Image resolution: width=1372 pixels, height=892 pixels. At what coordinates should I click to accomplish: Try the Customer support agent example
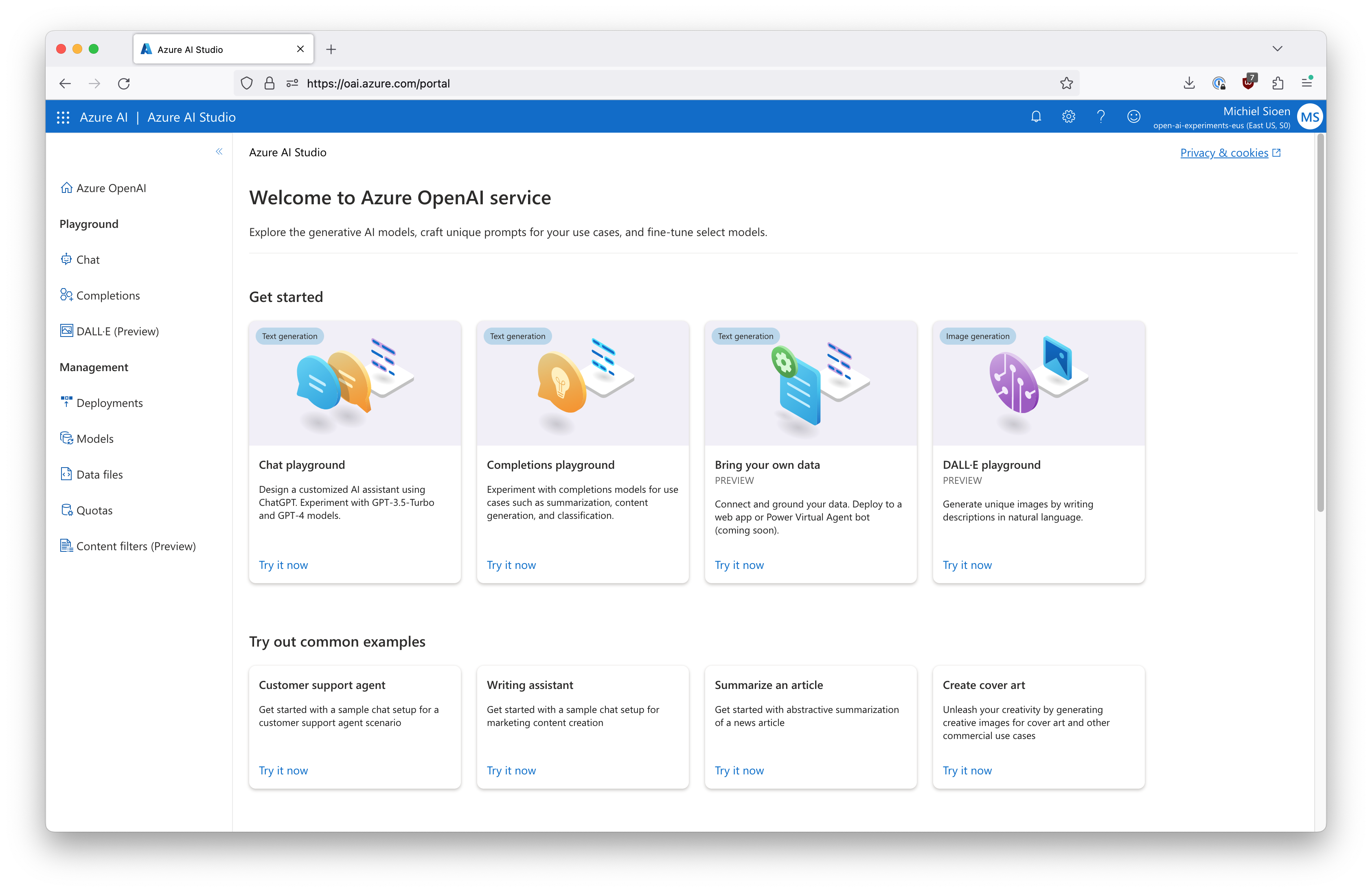[283, 769]
